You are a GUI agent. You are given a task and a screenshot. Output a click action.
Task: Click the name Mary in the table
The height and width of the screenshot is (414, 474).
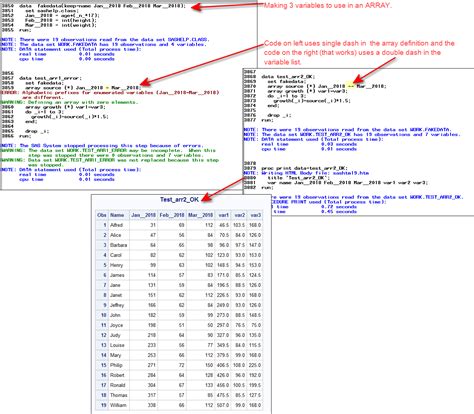(115, 355)
